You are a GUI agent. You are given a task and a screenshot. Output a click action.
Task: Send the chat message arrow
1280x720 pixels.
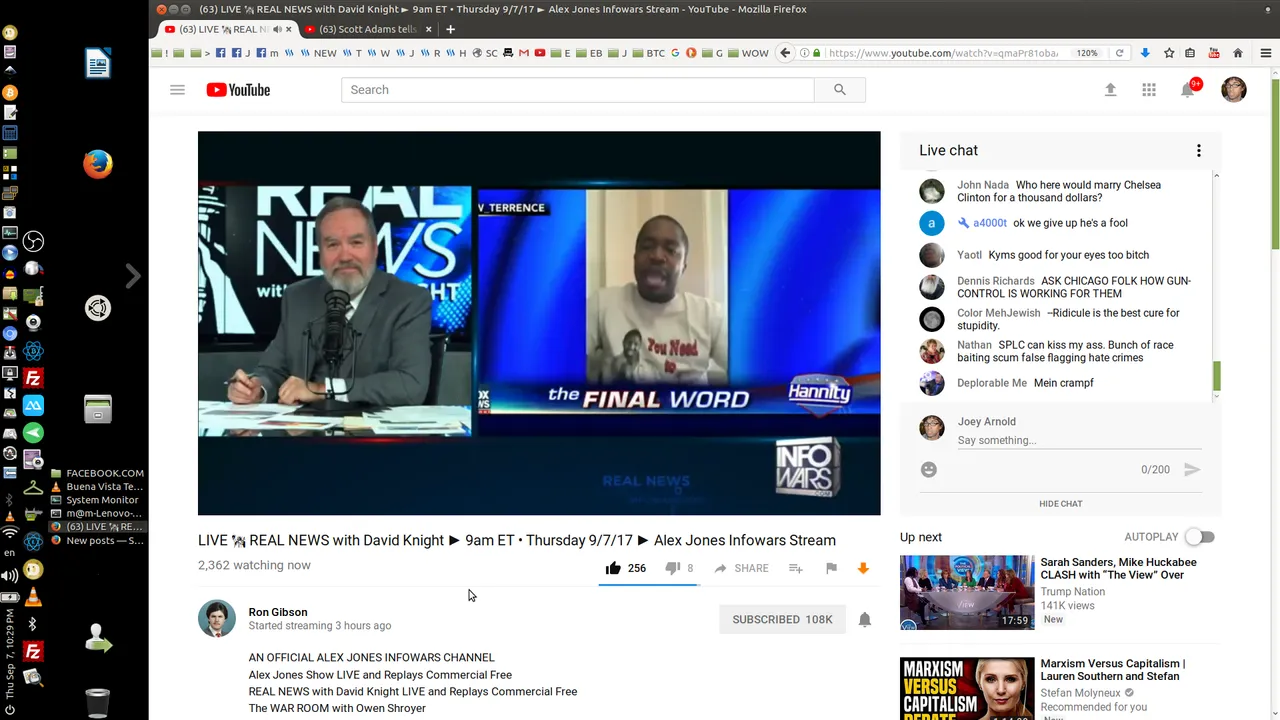coord(1192,469)
